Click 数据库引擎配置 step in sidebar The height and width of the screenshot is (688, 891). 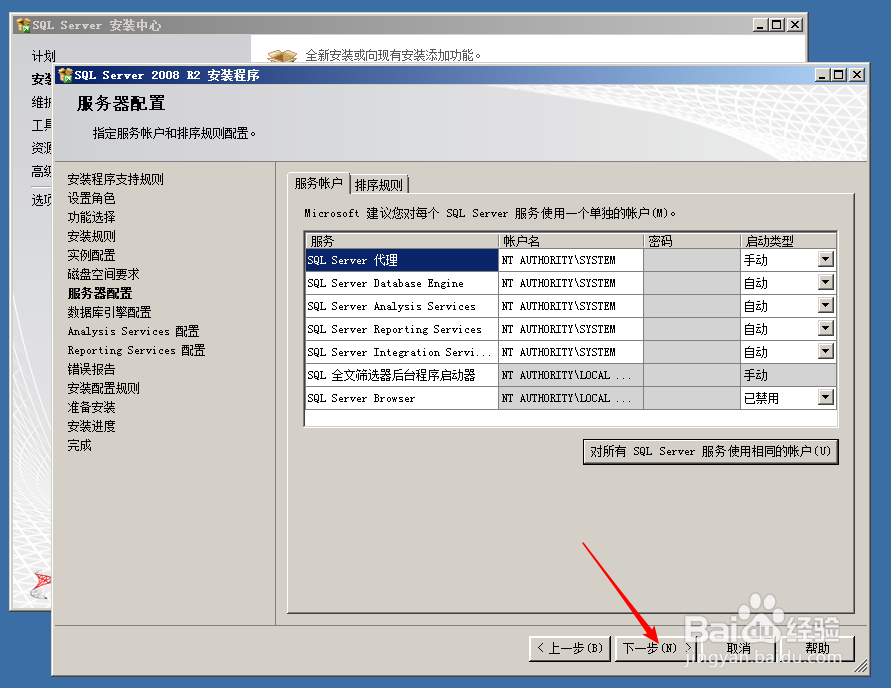click(x=109, y=312)
